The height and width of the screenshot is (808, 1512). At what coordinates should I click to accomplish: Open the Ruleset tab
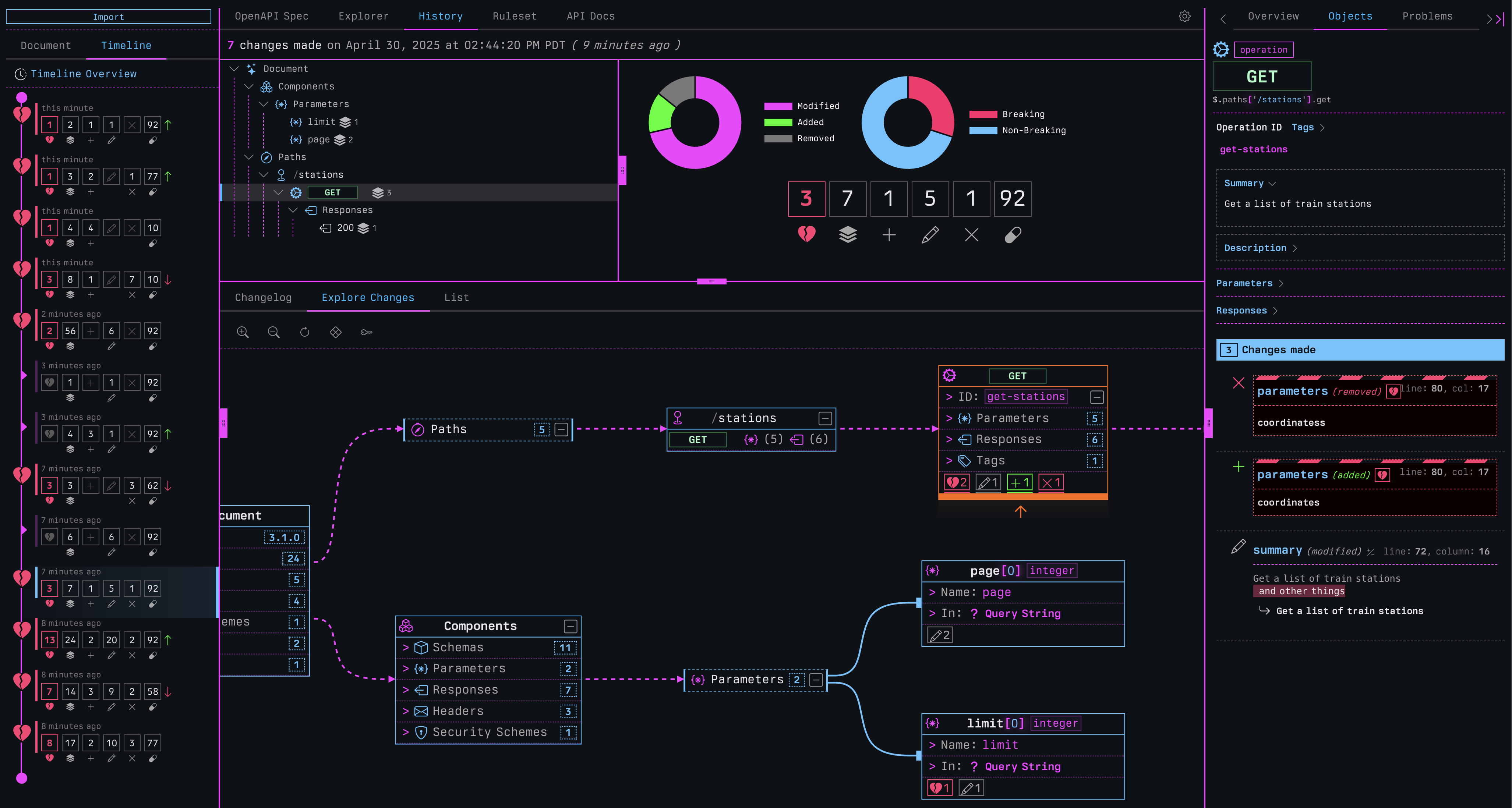pos(514,17)
